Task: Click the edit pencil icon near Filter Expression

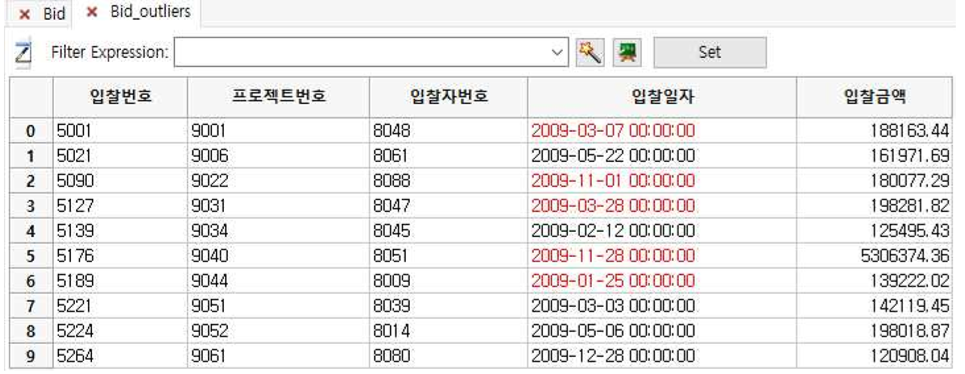Action: [23, 54]
